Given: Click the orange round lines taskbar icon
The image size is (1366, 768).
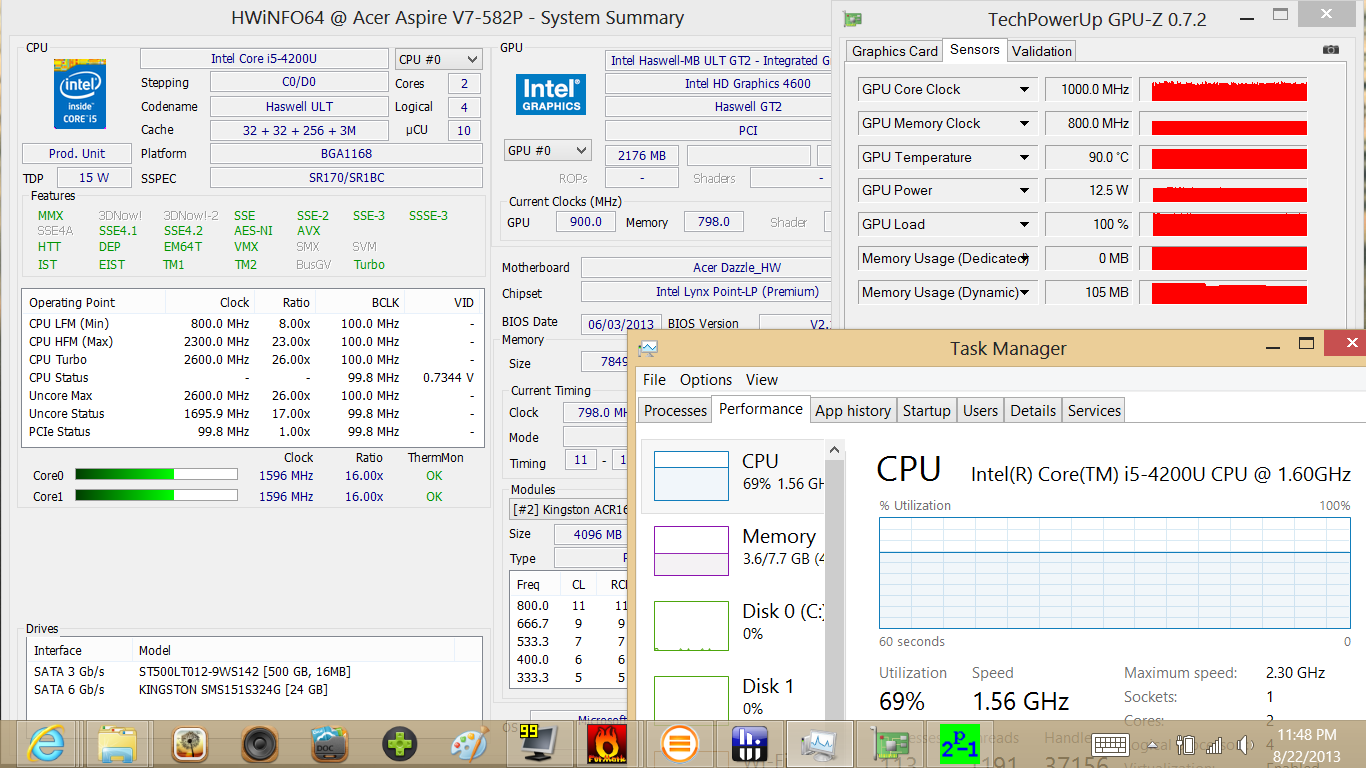Looking at the screenshot, I should point(681,744).
